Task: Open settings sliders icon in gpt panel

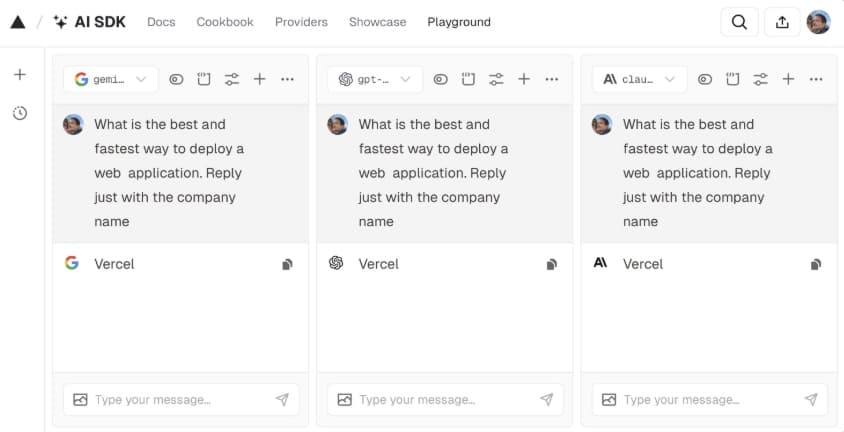Action: coord(496,80)
